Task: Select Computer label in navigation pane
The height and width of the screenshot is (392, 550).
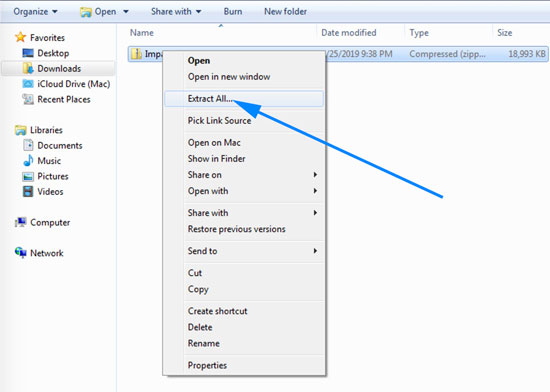Action: [x=50, y=223]
